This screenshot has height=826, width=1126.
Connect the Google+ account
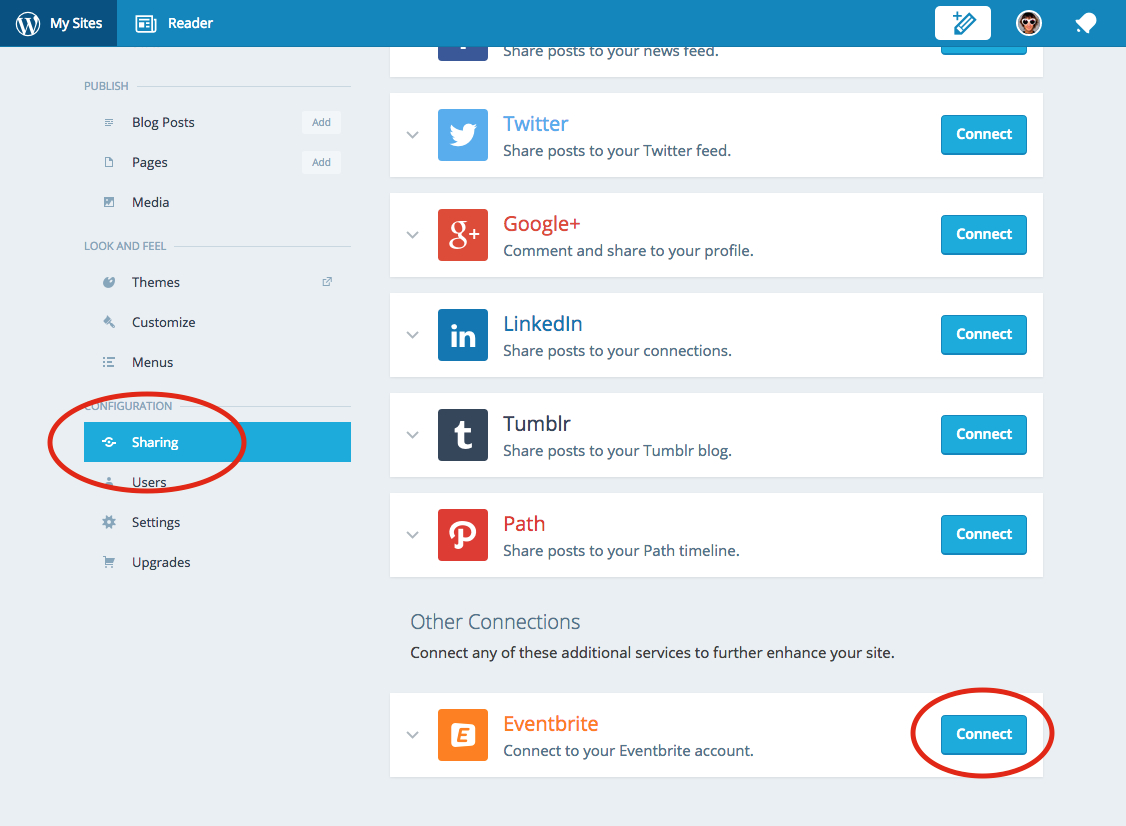[x=983, y=234]
